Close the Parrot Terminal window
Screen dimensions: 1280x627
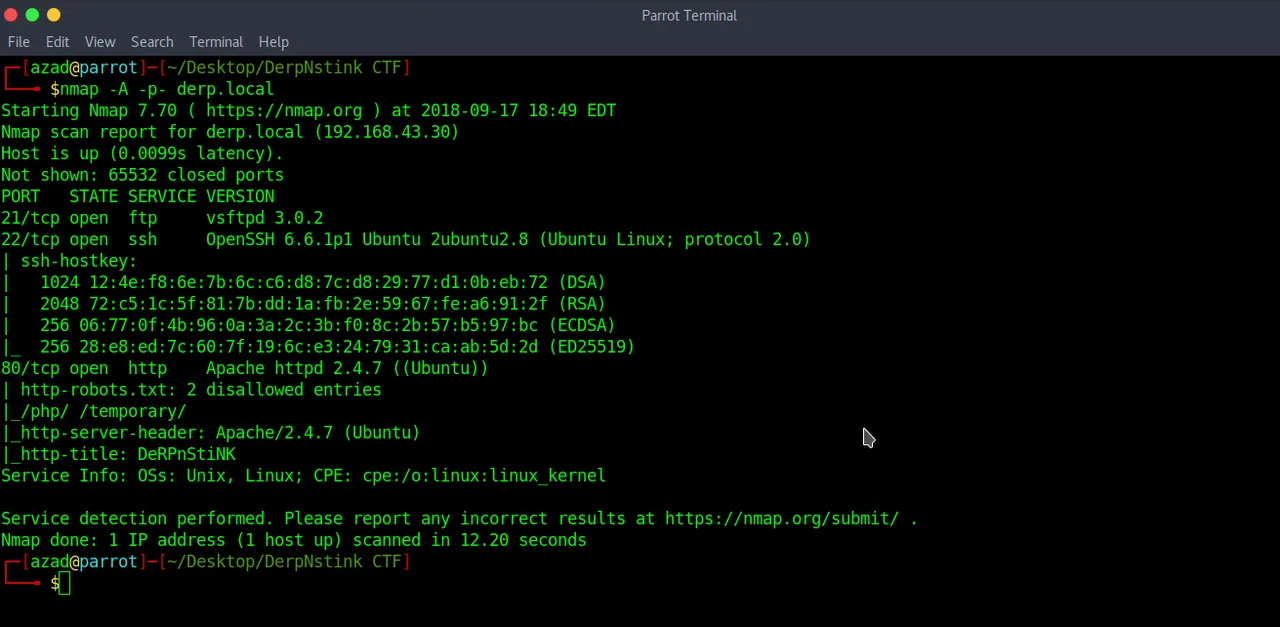(11, 15)
